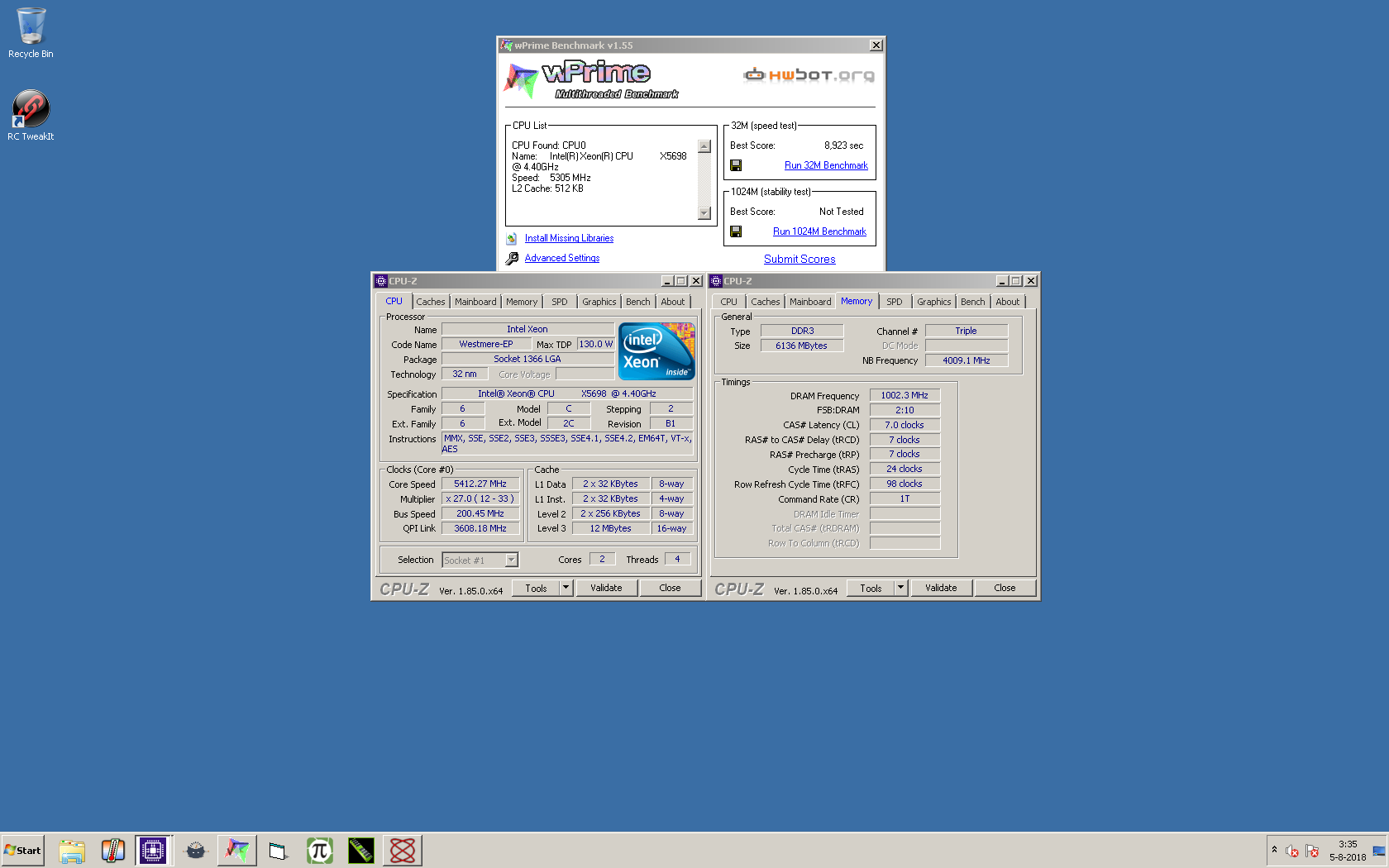Viewport: 1389px width, 868px height.
Task: Open the memory stick taskbar icon
Action: (x=361, y=850)
